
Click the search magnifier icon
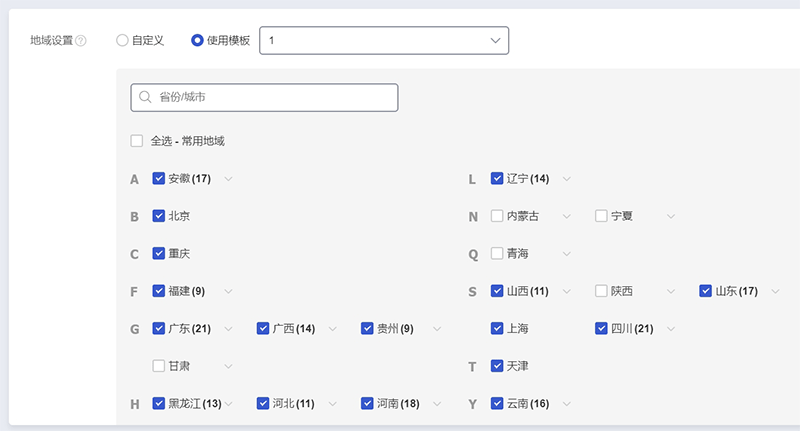tap(146, 98)
